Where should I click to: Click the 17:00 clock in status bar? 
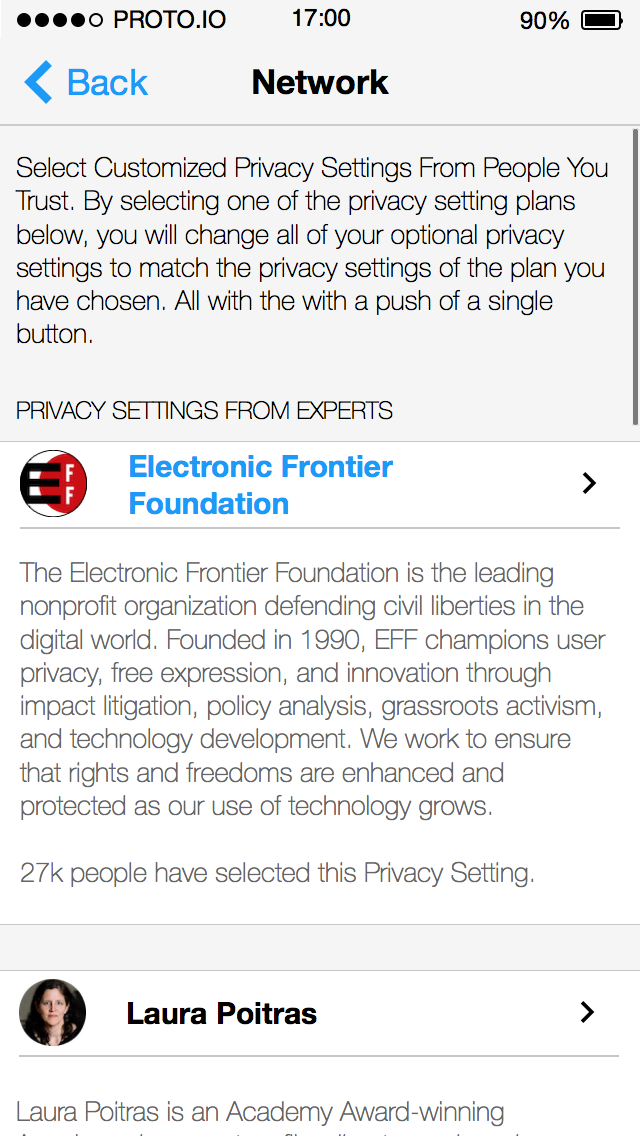pos(321,18)
